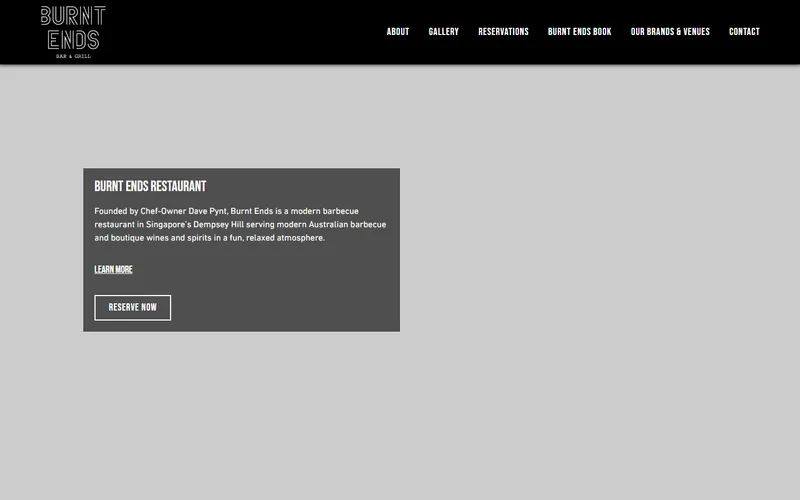The image size is (800, 500).
Task: Click the paragraph mentioning Chef-Owner Dave Pynt
Action: (x=240, y=224)
